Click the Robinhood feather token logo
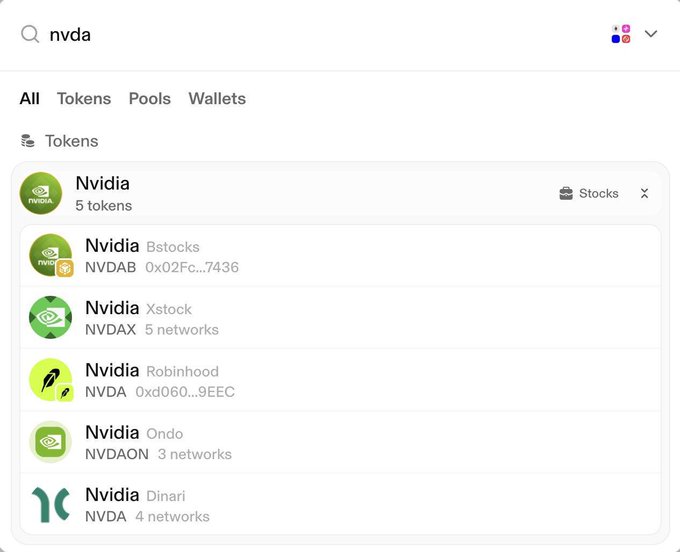Screen dimensions: 680x552 50,379
